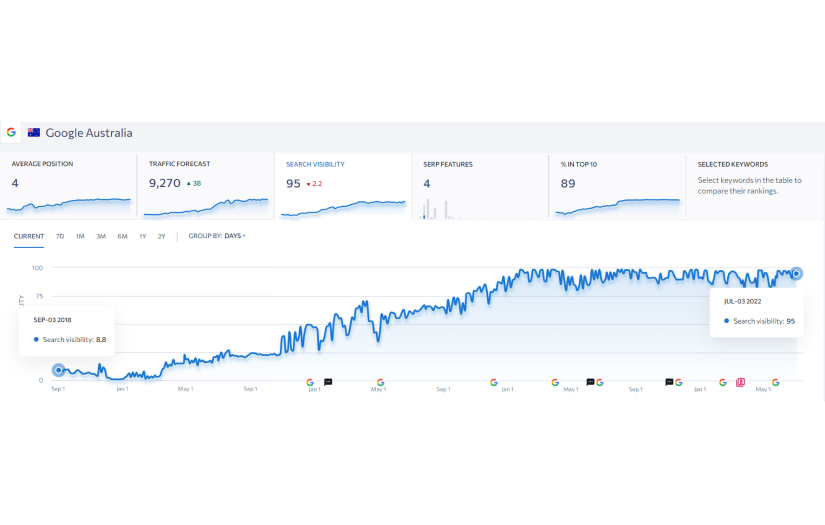
Task: Click the Sep-03 2018 data point on chart
Action: tap(58, 370)
